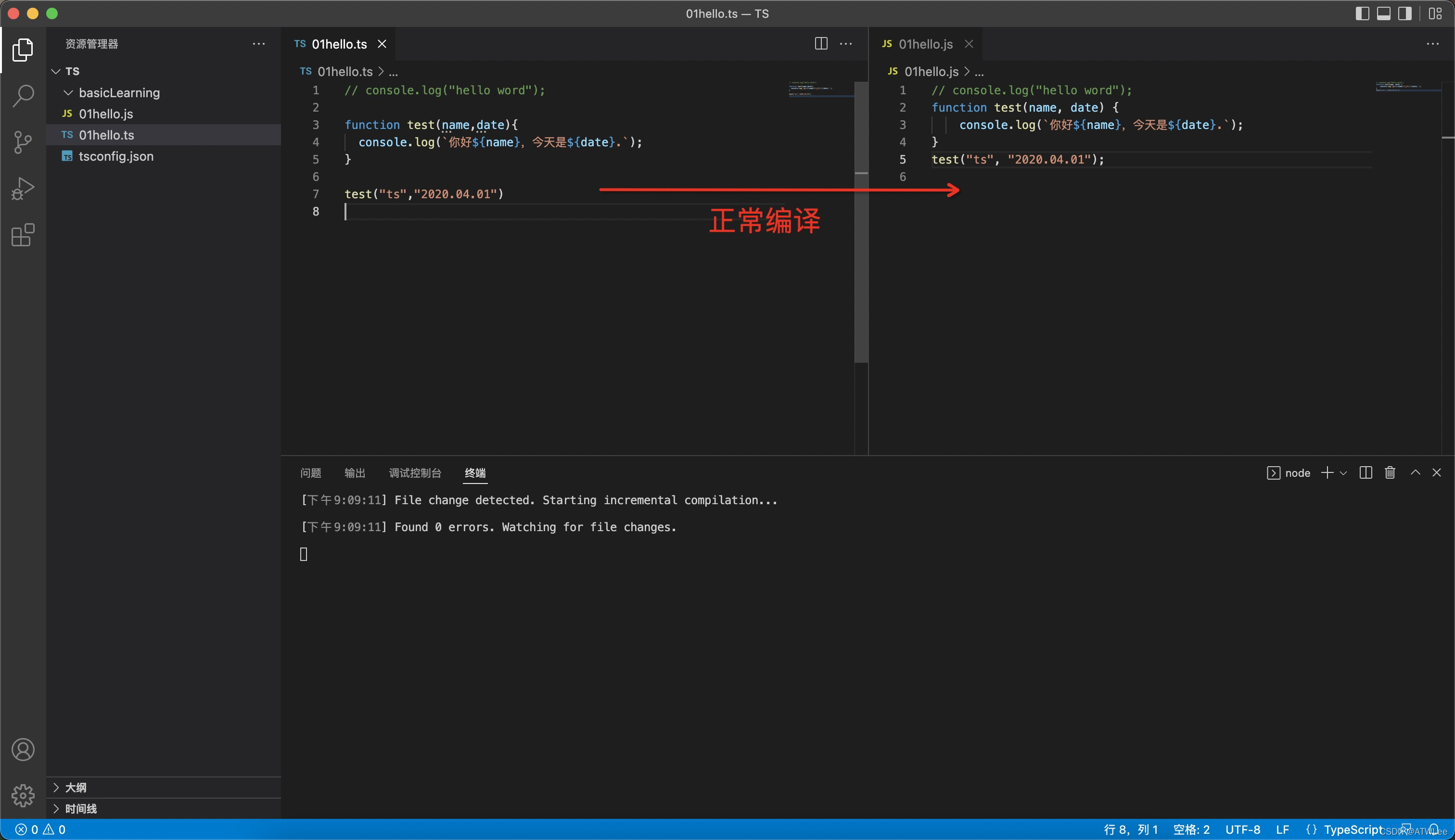Click the terminal input cursor
Screen dimensions: 1455x840
(304, 554)
